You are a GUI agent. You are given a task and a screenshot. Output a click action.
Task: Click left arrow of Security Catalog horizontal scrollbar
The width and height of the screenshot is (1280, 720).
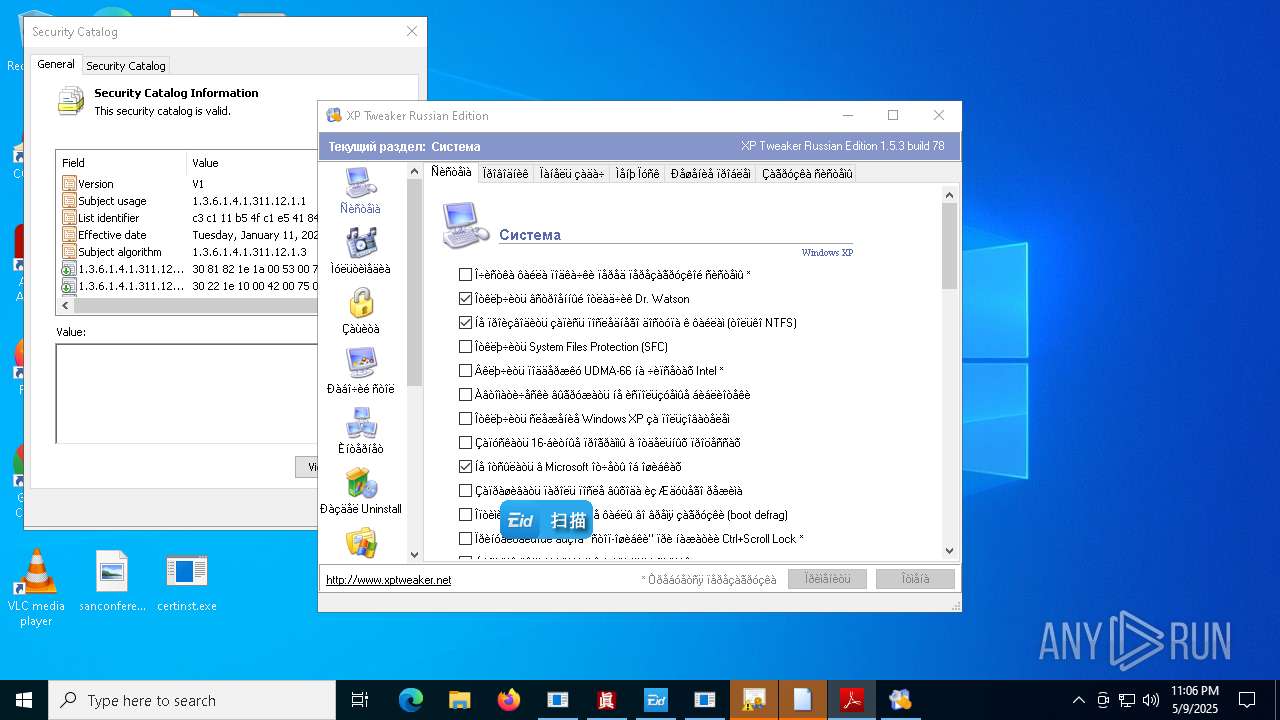(x=64, y=304)
